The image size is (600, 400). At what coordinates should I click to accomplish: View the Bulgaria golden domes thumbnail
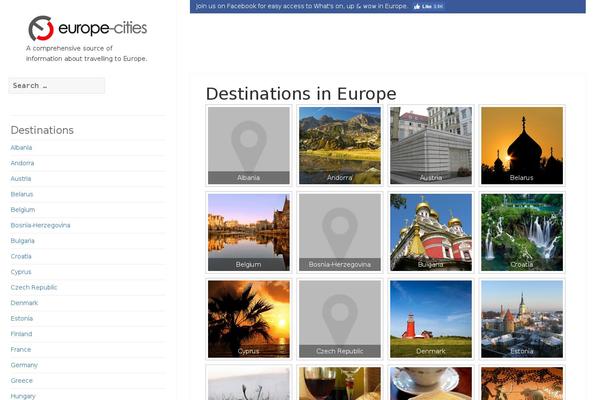tap(430, 232)
